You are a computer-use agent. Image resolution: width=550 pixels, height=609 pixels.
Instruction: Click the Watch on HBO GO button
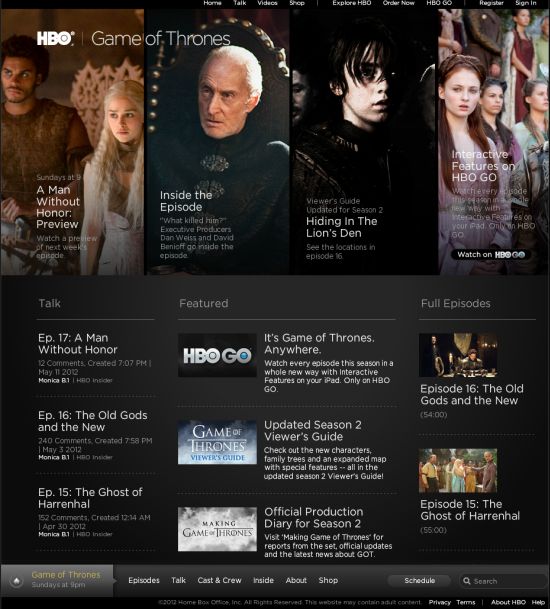(x=491, y=255)
